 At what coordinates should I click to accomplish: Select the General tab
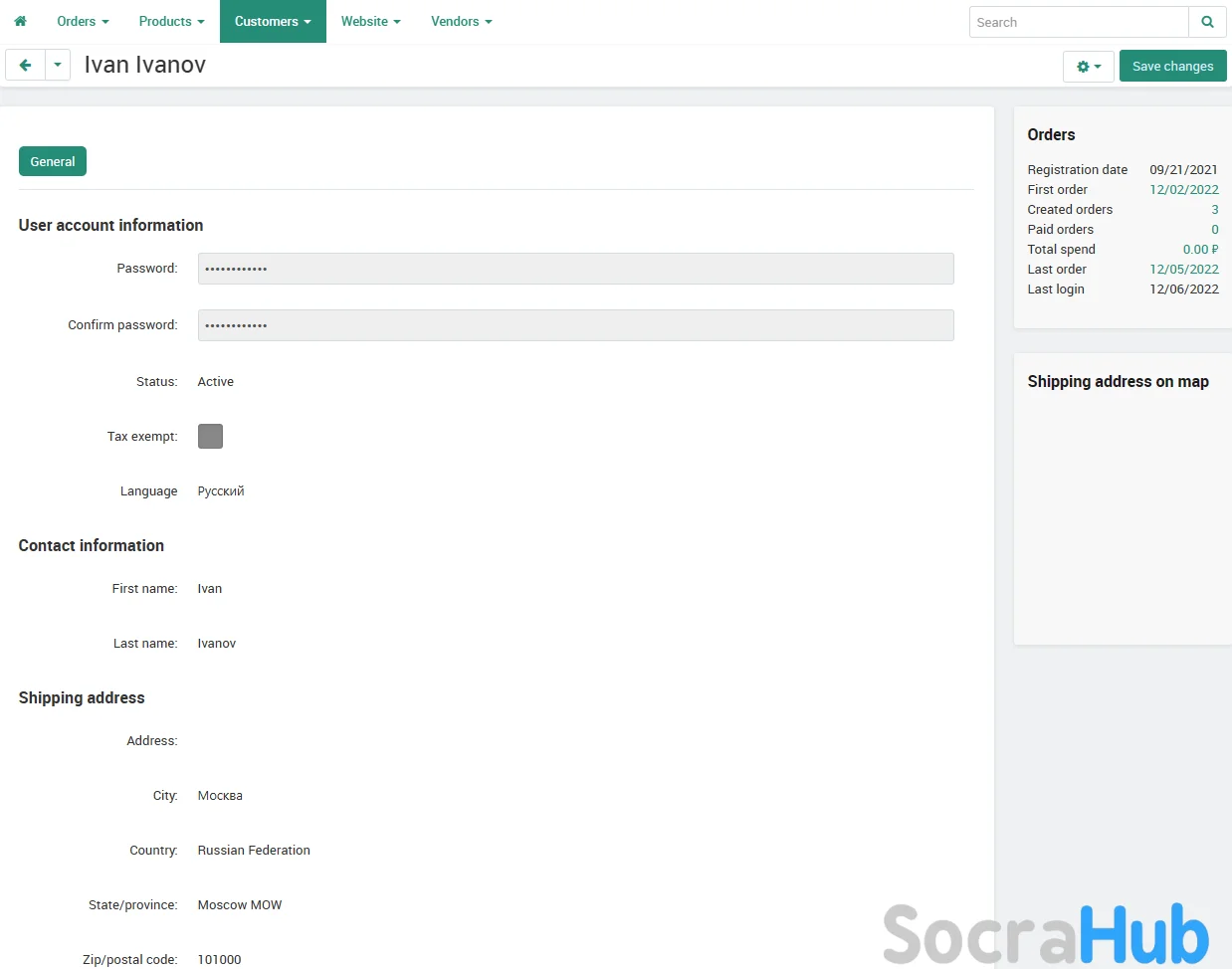tap(53, 161)
